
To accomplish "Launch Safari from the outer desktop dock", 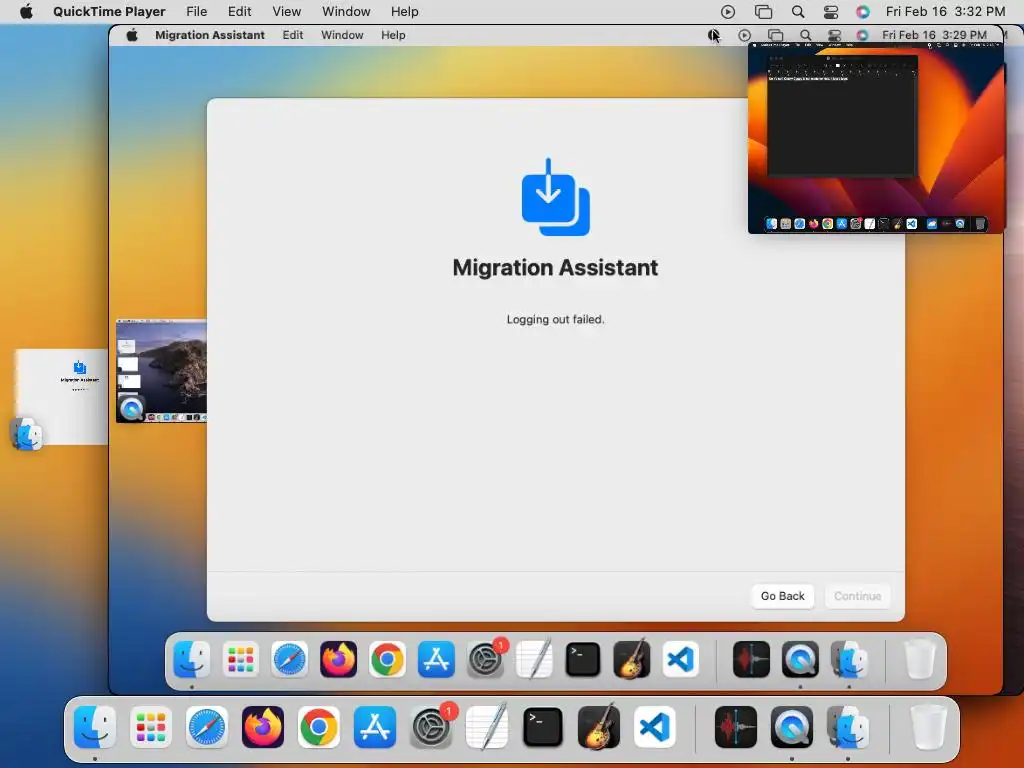I will click(207, 727).
